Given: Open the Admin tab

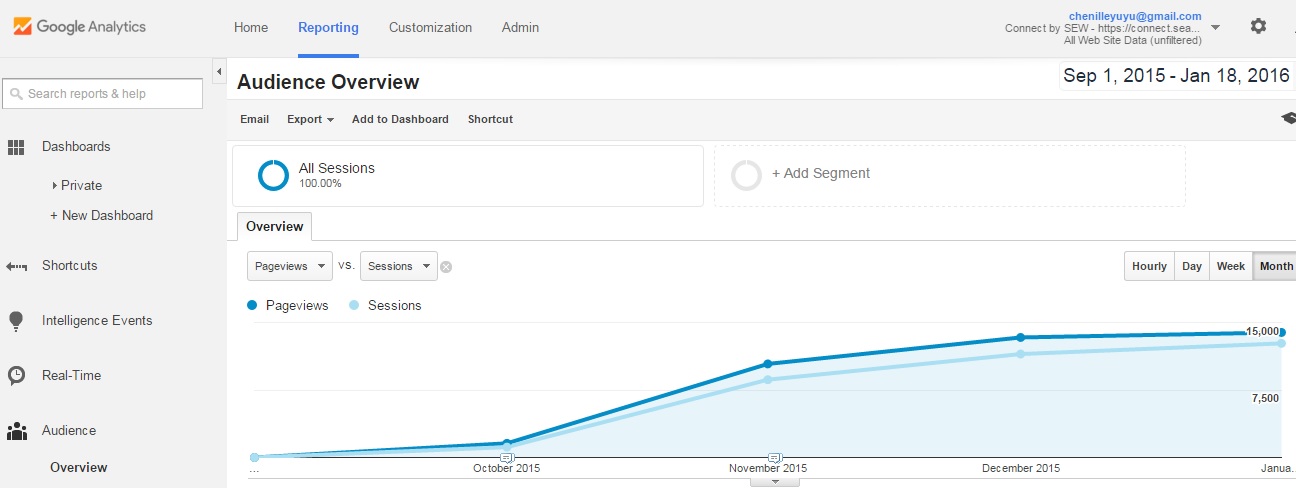Looking at the screenshot, I should (520, 27).
